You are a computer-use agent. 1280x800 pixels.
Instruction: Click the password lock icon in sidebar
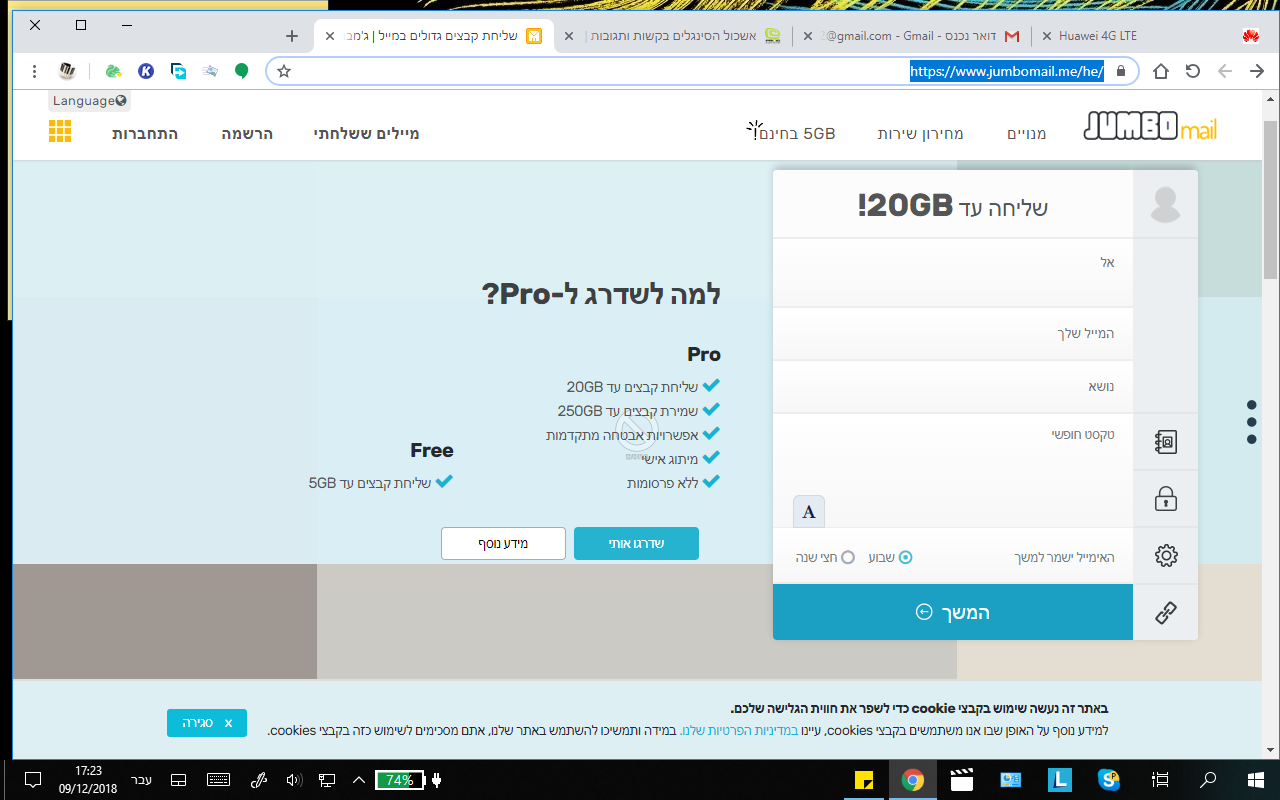[x=1165, y=499]
